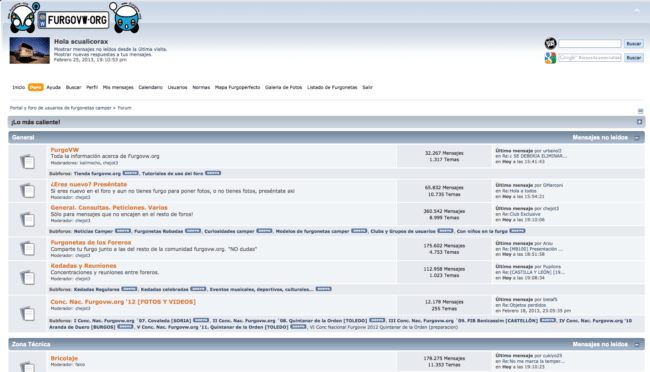Image resolution: width=650 pixels, height=372 pixels.
Task: Open Usuarios menu item
Action: tap(177, 87)
